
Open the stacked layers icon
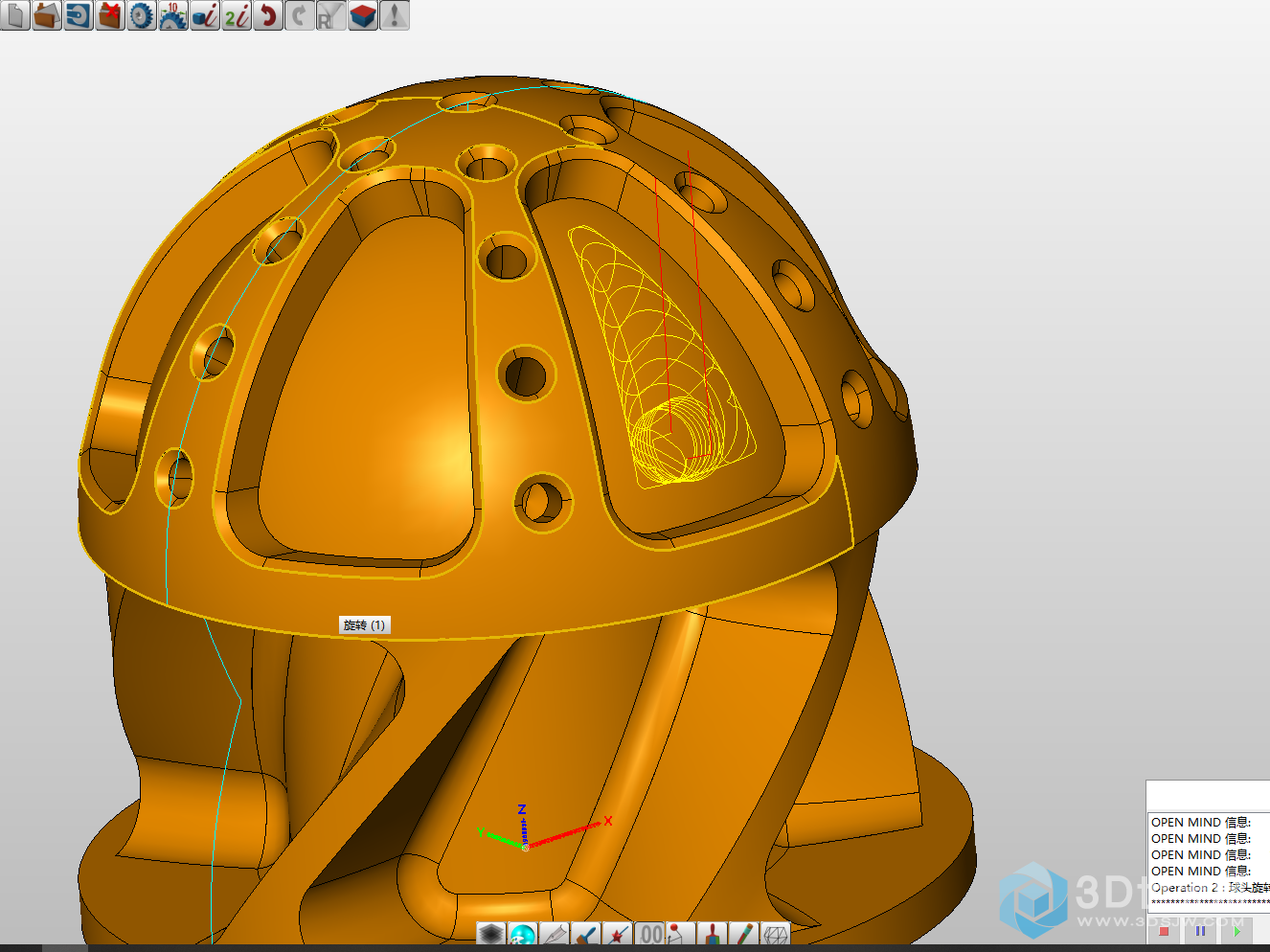pyautogui.click(x=491, y=935)
